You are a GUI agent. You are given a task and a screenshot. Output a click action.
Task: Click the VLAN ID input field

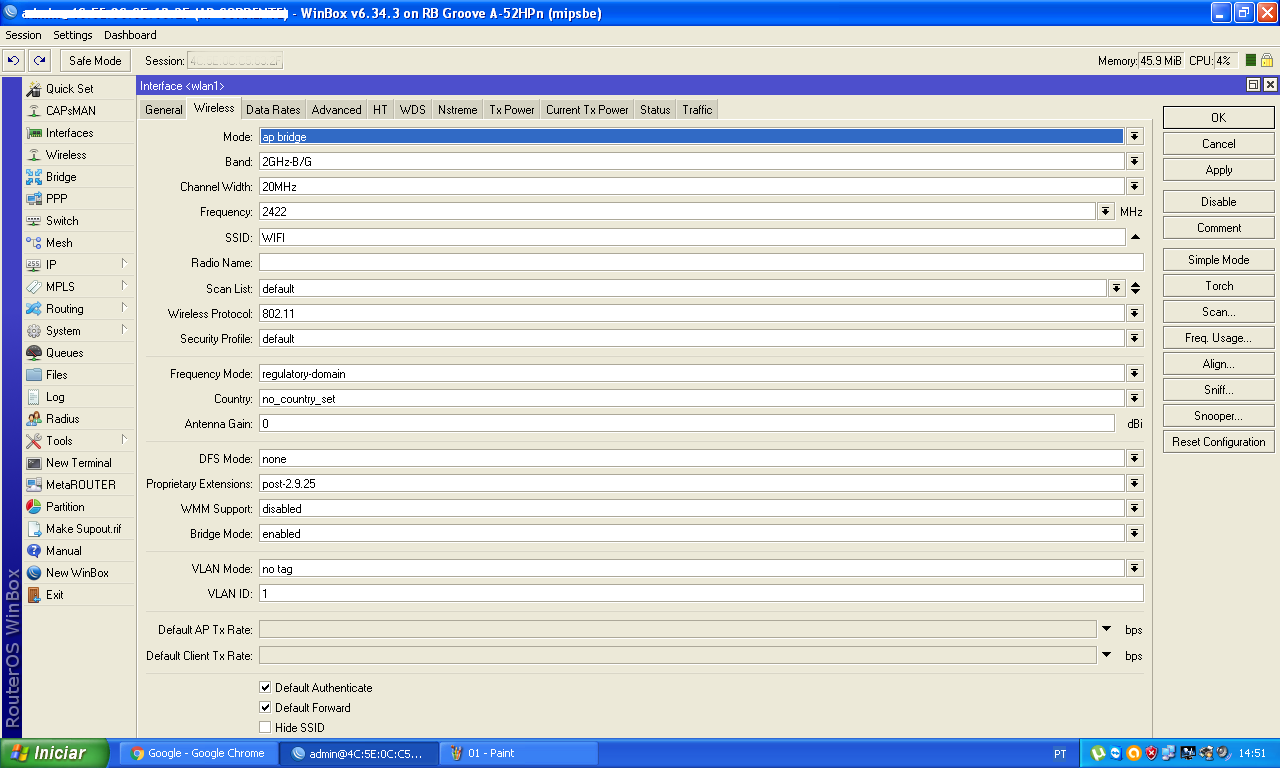pyautogui.click(x=701, y=594)
